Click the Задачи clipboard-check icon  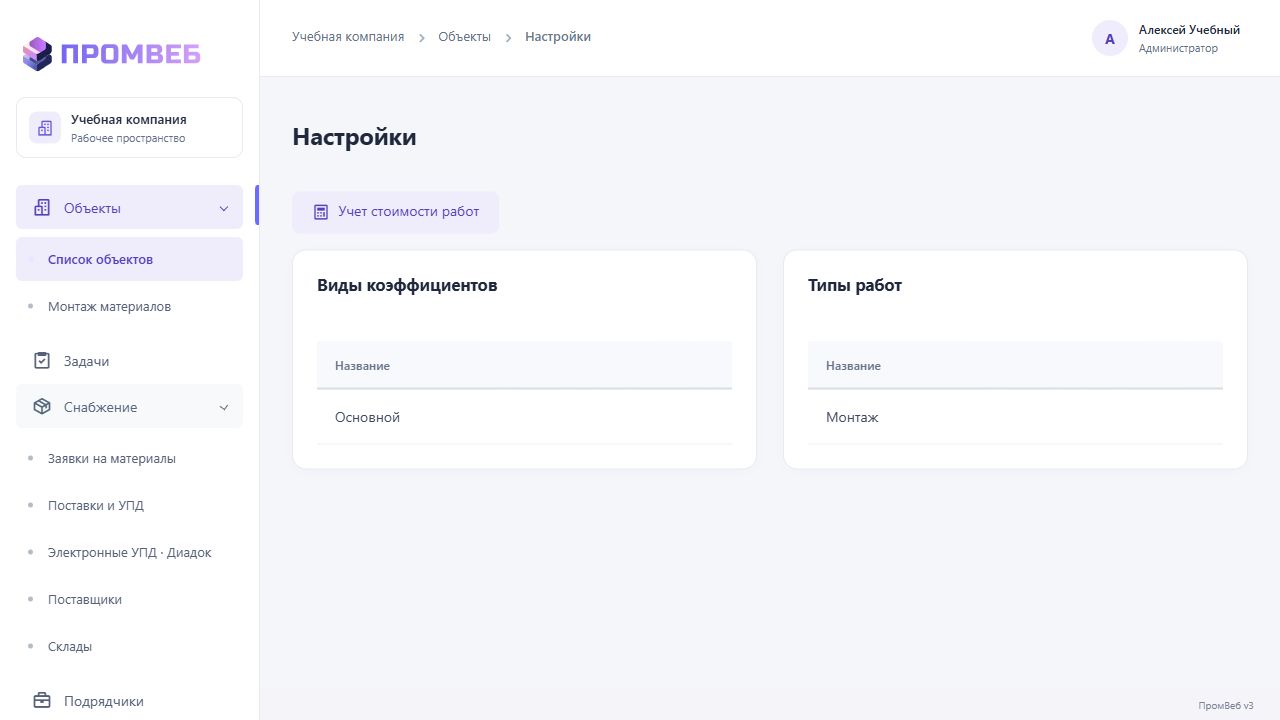tap(42, 361)
